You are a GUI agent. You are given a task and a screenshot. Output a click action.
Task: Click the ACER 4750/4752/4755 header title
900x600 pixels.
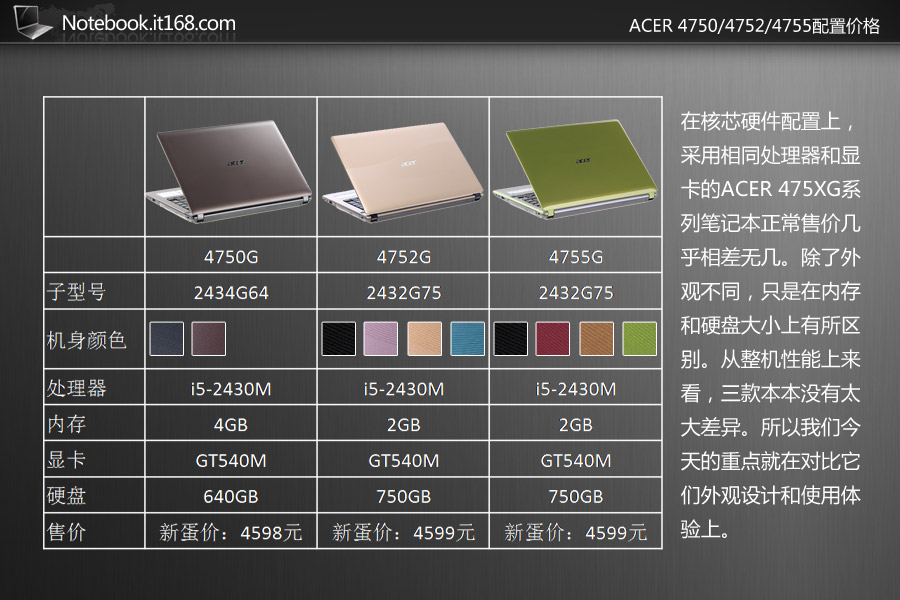(x=754, y=26)
